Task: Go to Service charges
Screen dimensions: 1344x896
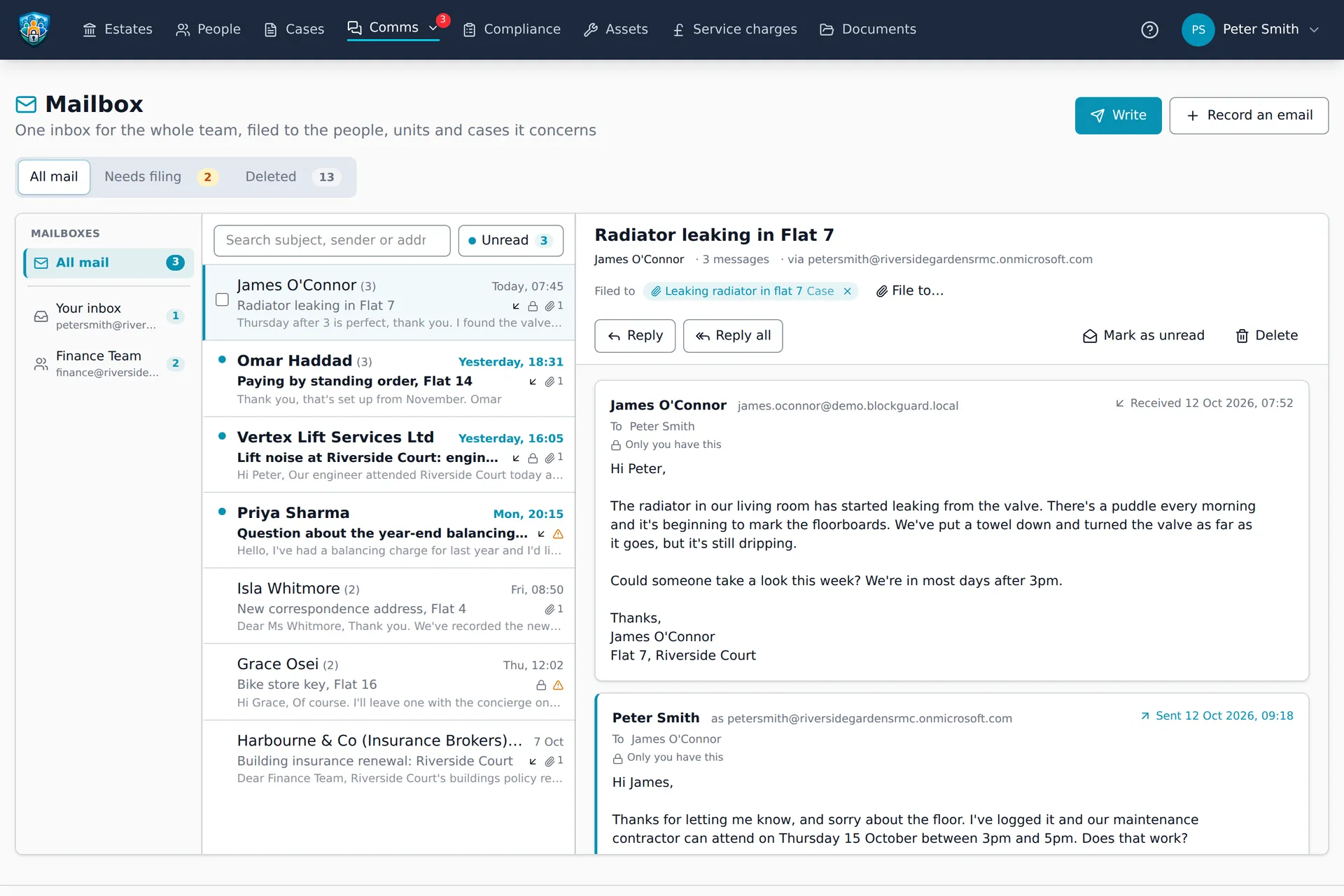Action: [734, 29]
